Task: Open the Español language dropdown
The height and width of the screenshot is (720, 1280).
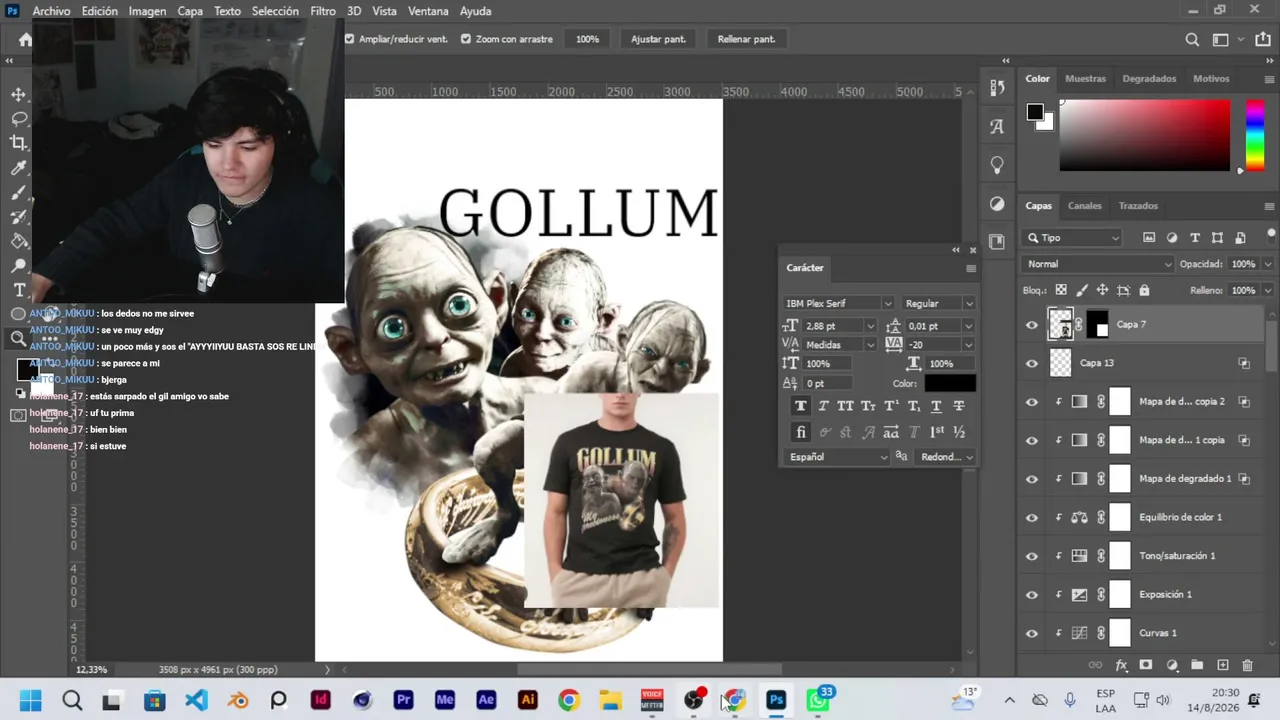Action: [838, 457]
